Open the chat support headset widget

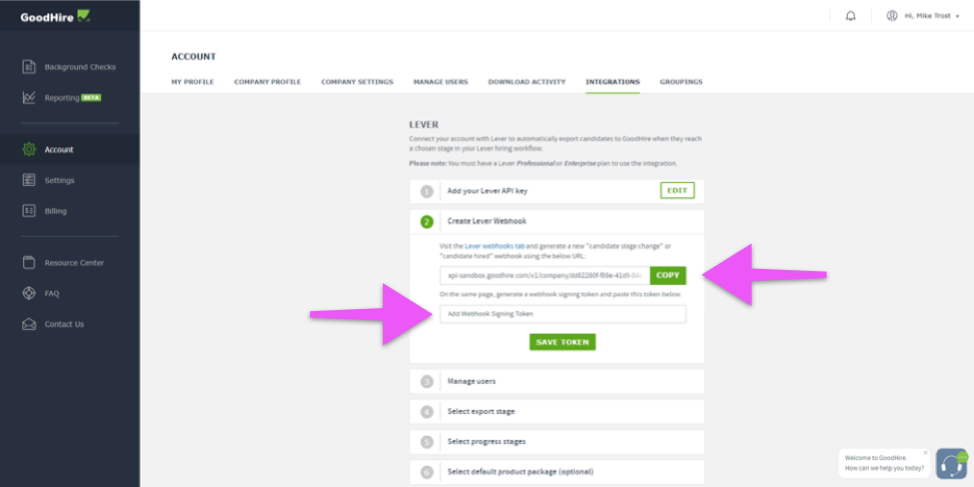tap(951, 463)
